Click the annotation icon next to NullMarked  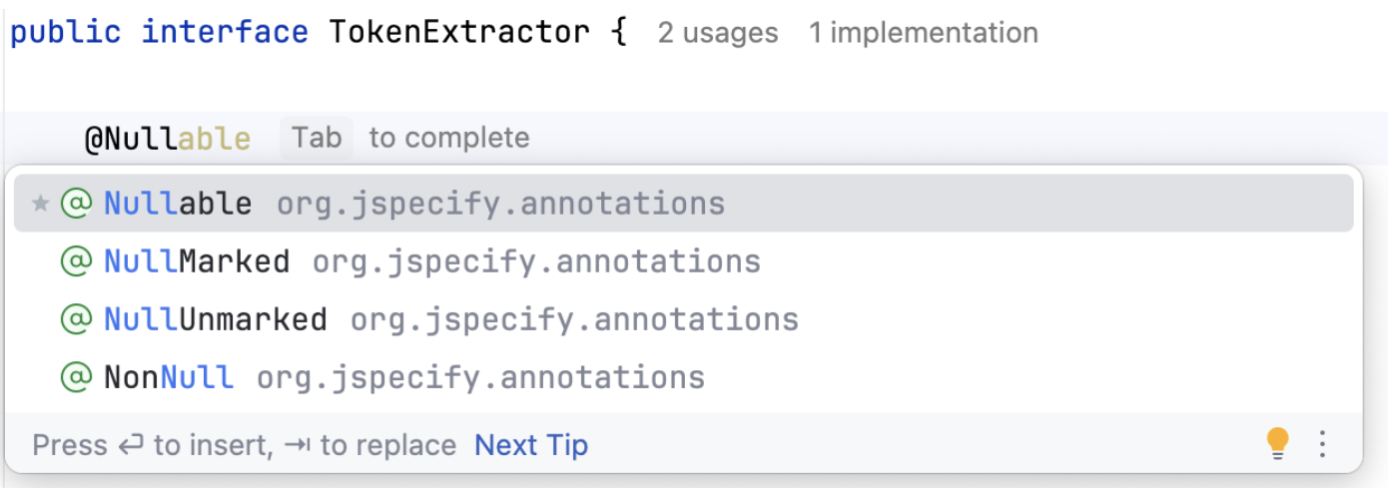point(76,262)
